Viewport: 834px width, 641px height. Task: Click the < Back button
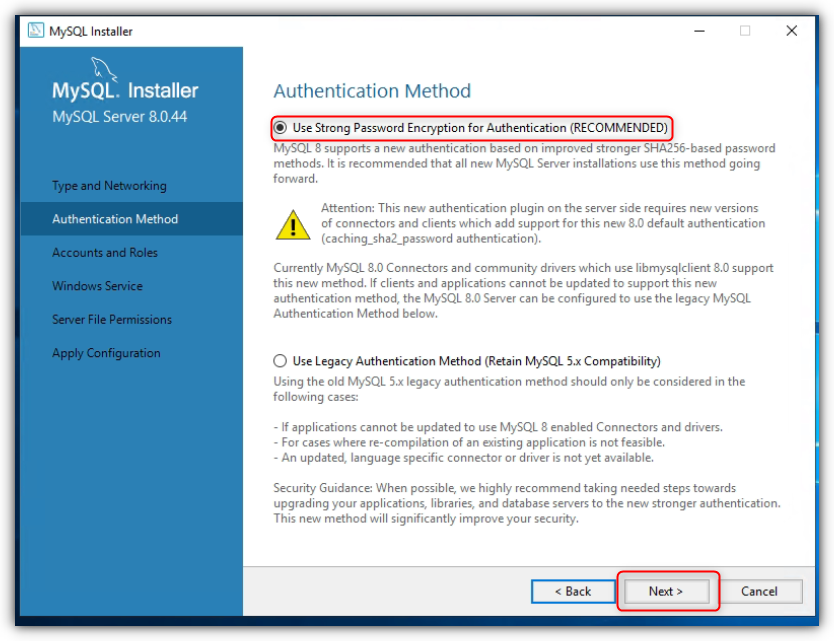coord(573,591)
